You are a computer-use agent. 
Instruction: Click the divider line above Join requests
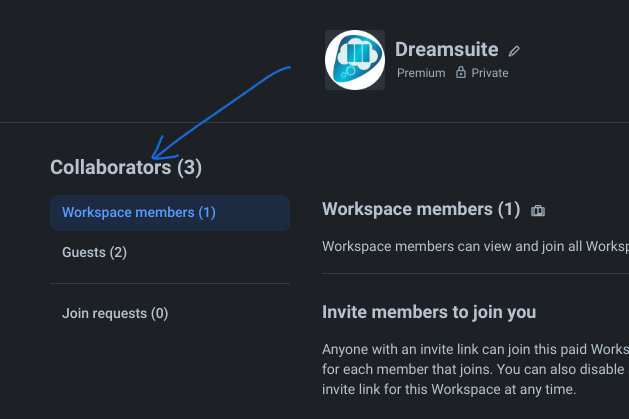point(170,284)
